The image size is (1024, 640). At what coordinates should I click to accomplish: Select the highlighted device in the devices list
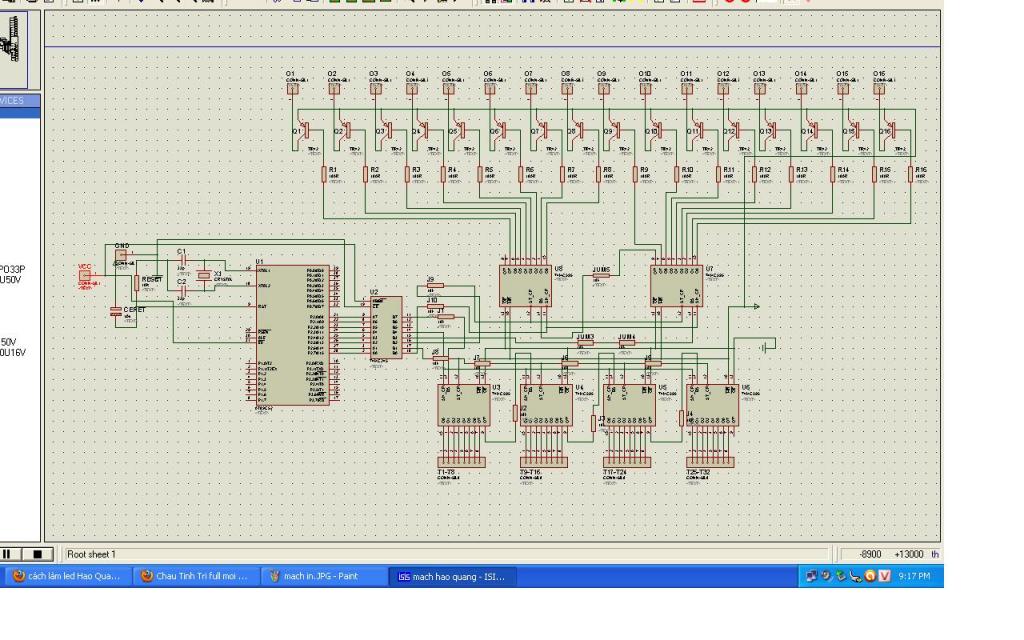[x=20, y=113]
